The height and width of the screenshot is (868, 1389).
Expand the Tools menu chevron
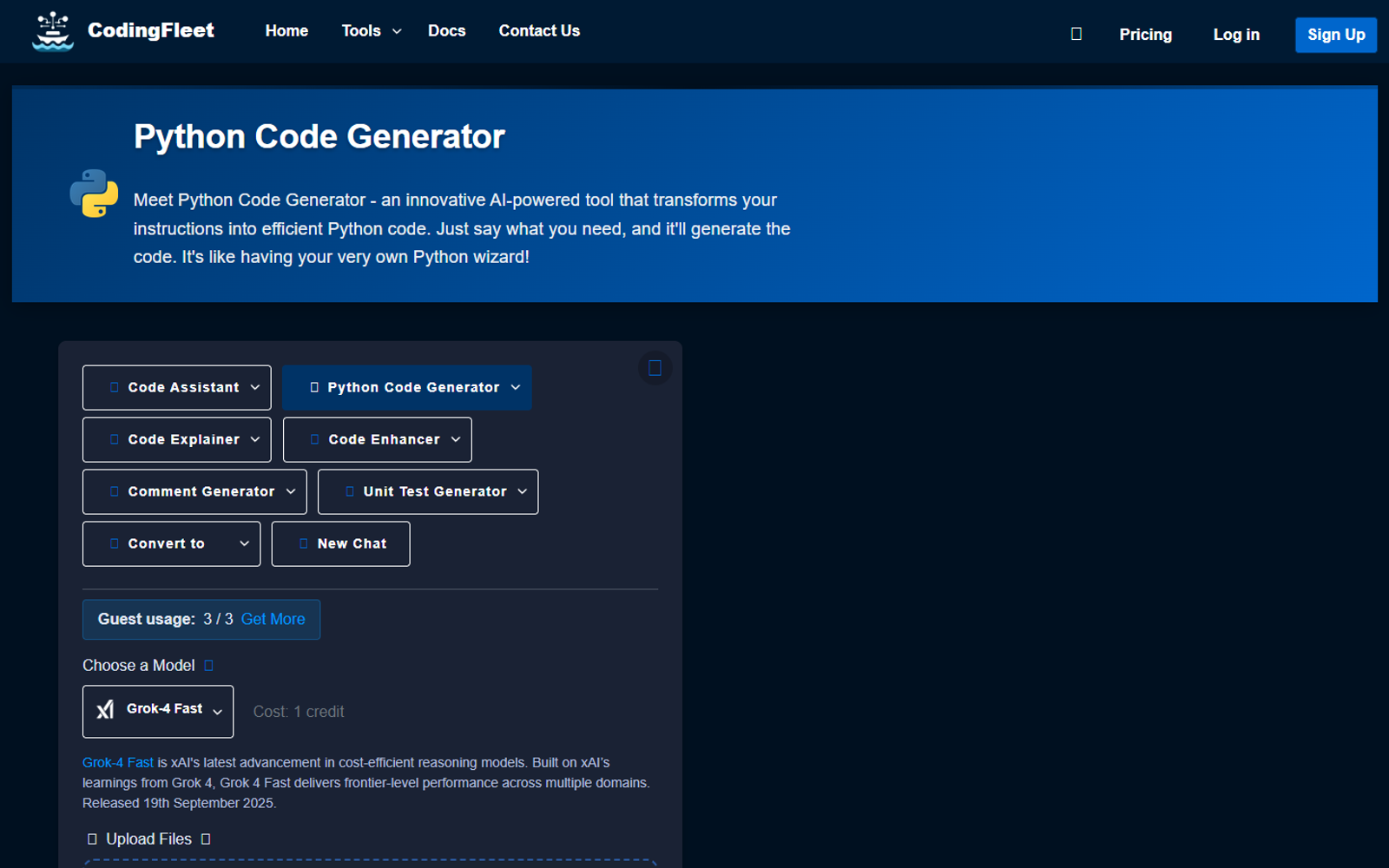(x=397, y=31)
